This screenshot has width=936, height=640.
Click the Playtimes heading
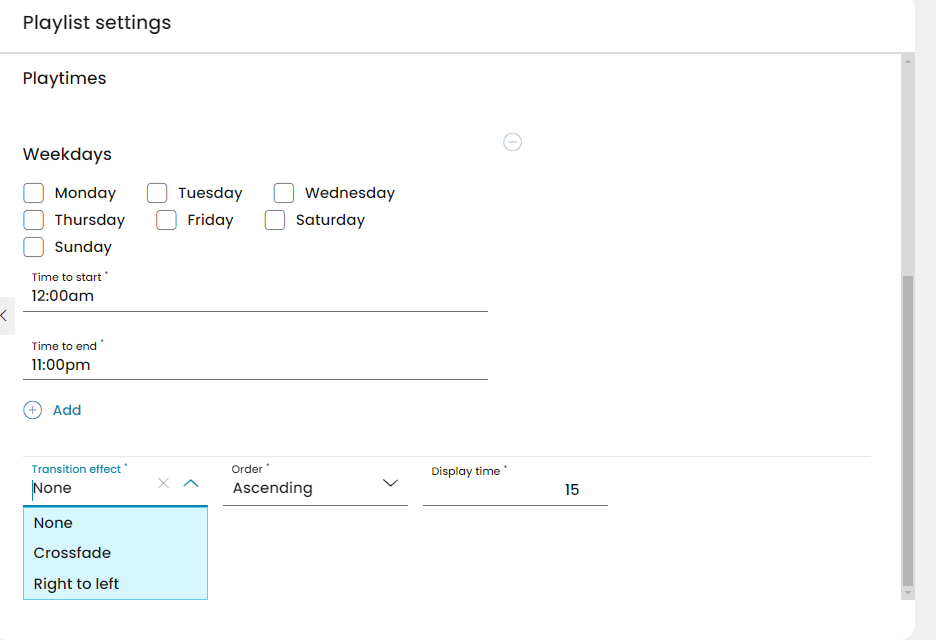(x=64, y=78)
